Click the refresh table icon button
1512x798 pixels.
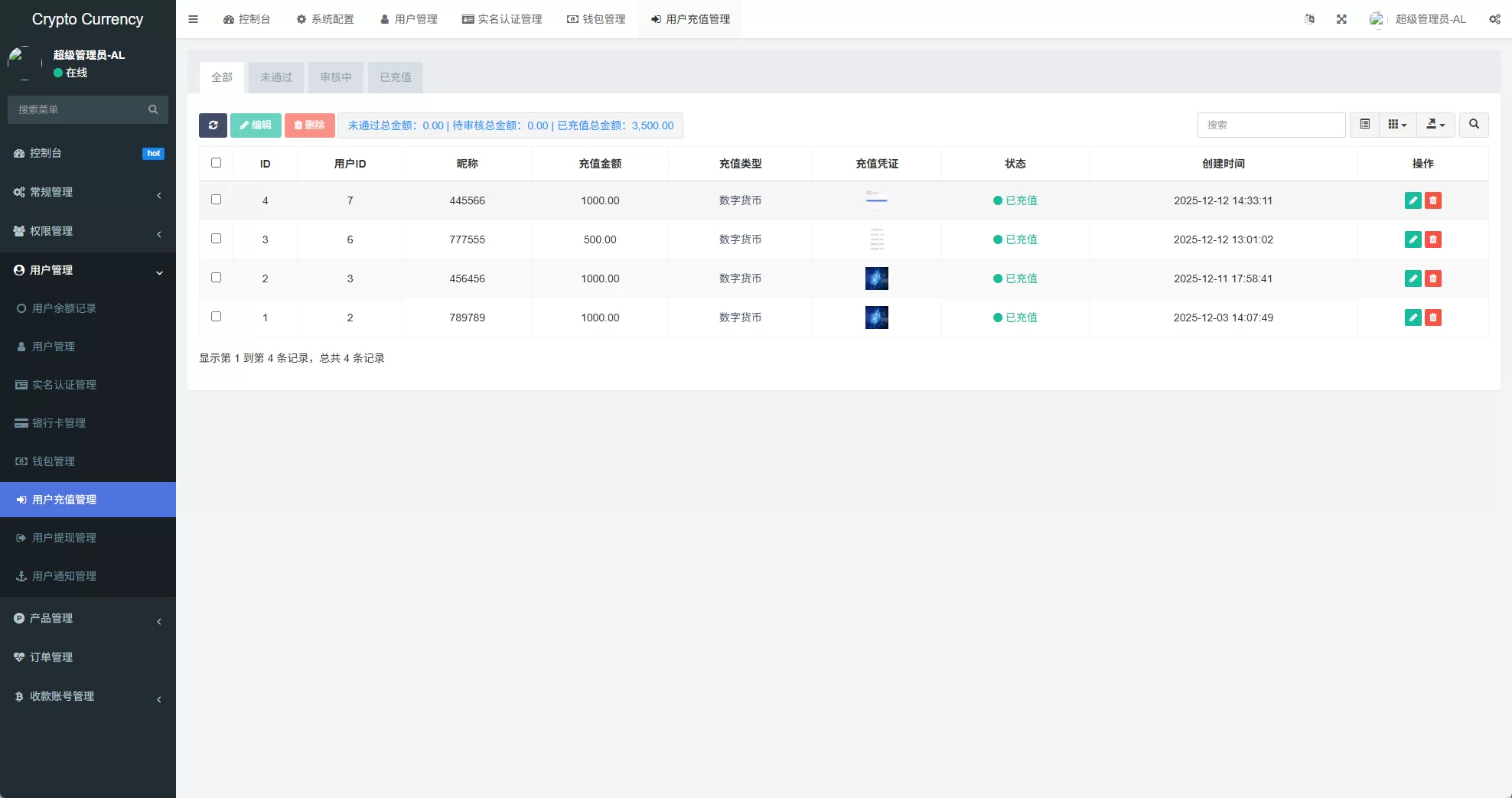coord(213,125)
